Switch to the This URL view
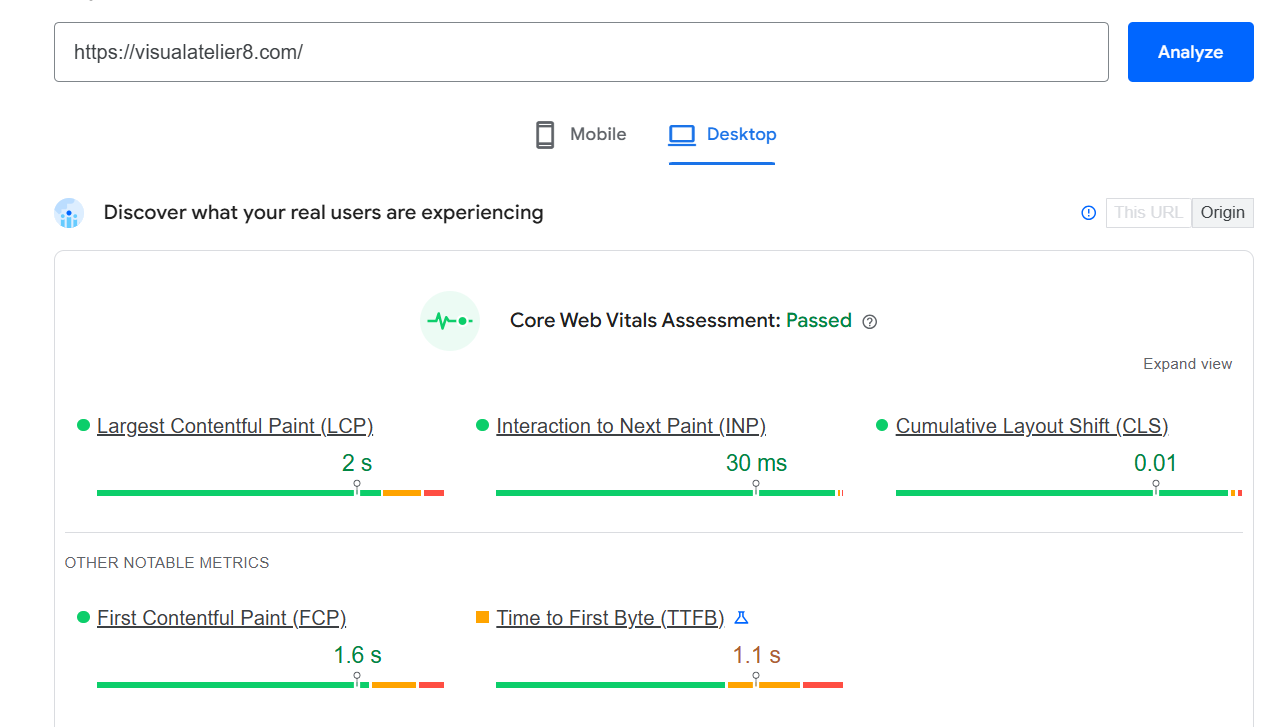The width and height of the screenshot is (1285, 727). tap(1148, 213)
